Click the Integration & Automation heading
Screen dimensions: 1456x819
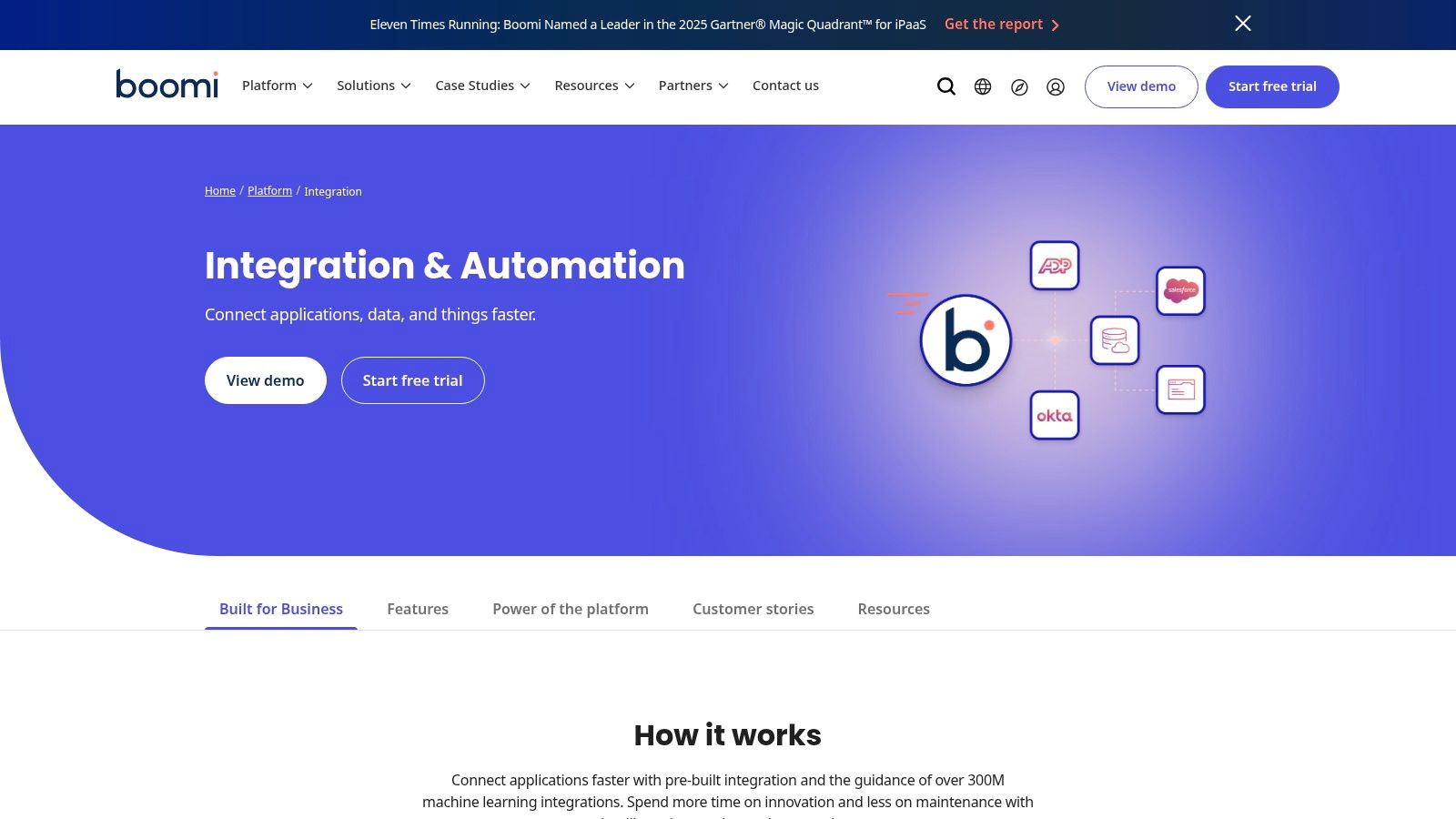coord(445,266)
